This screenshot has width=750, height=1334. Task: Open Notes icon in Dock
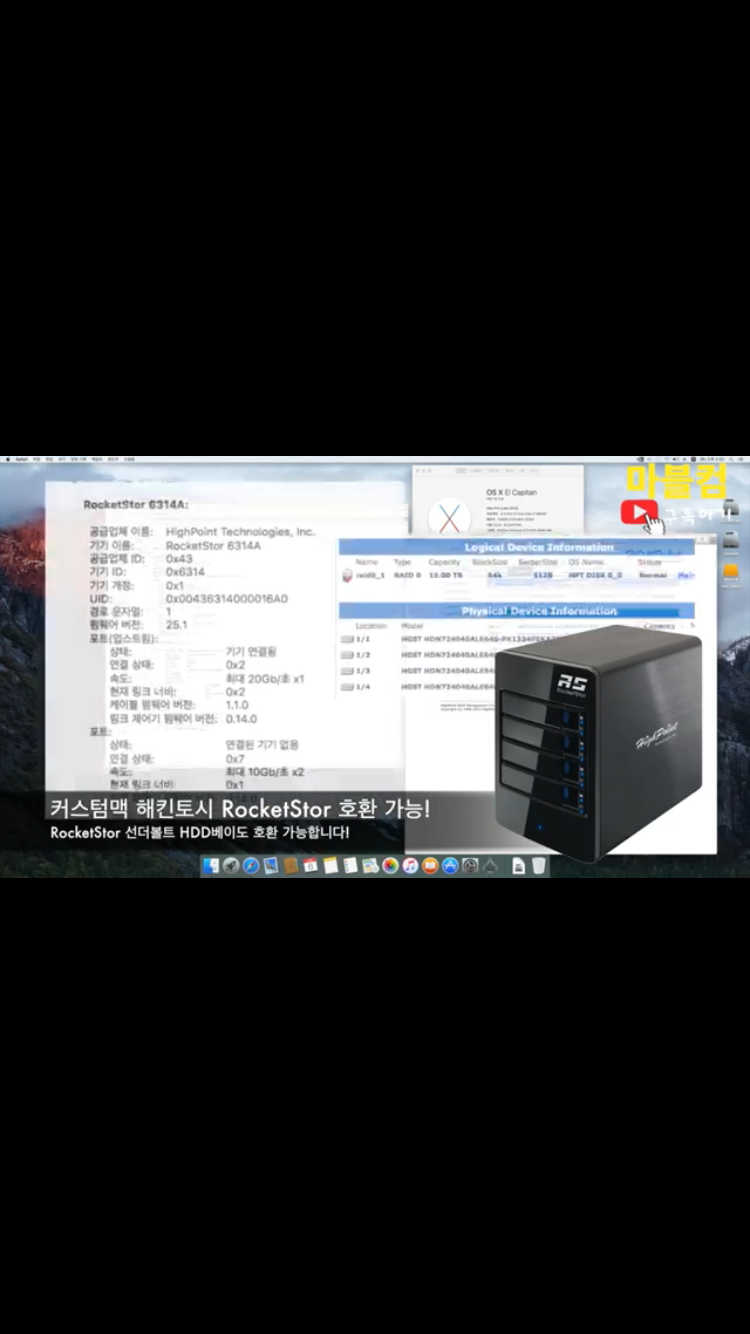click(x=330, y=866)
